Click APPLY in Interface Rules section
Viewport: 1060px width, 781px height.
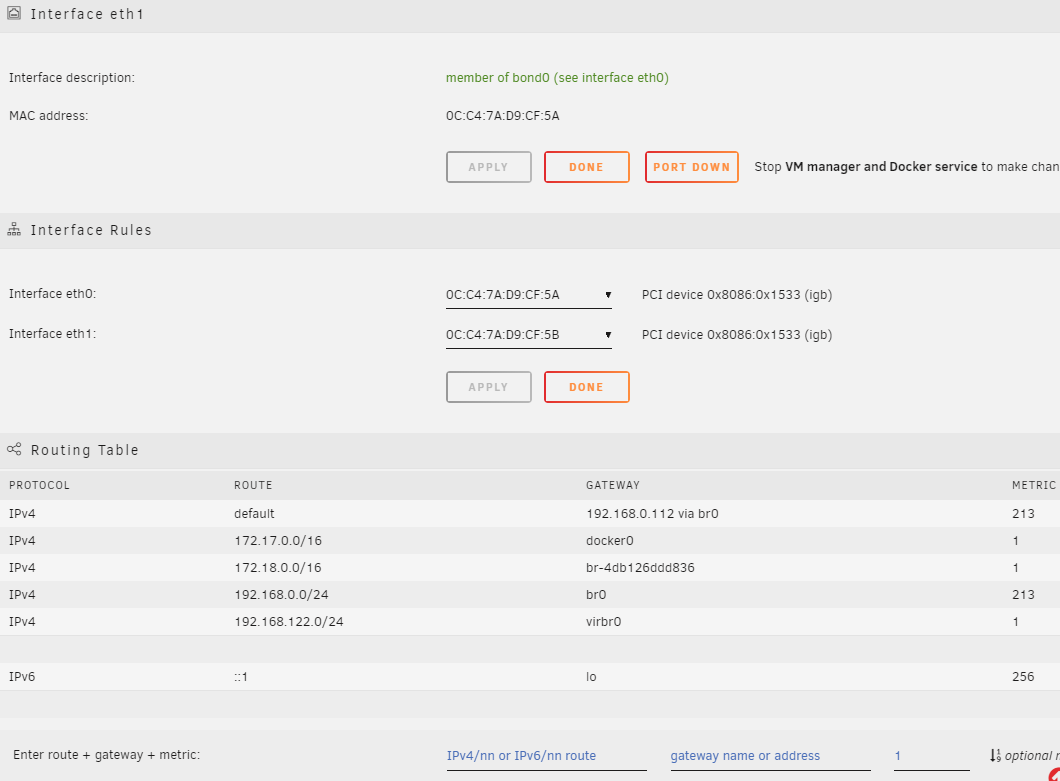pos(489,387)
